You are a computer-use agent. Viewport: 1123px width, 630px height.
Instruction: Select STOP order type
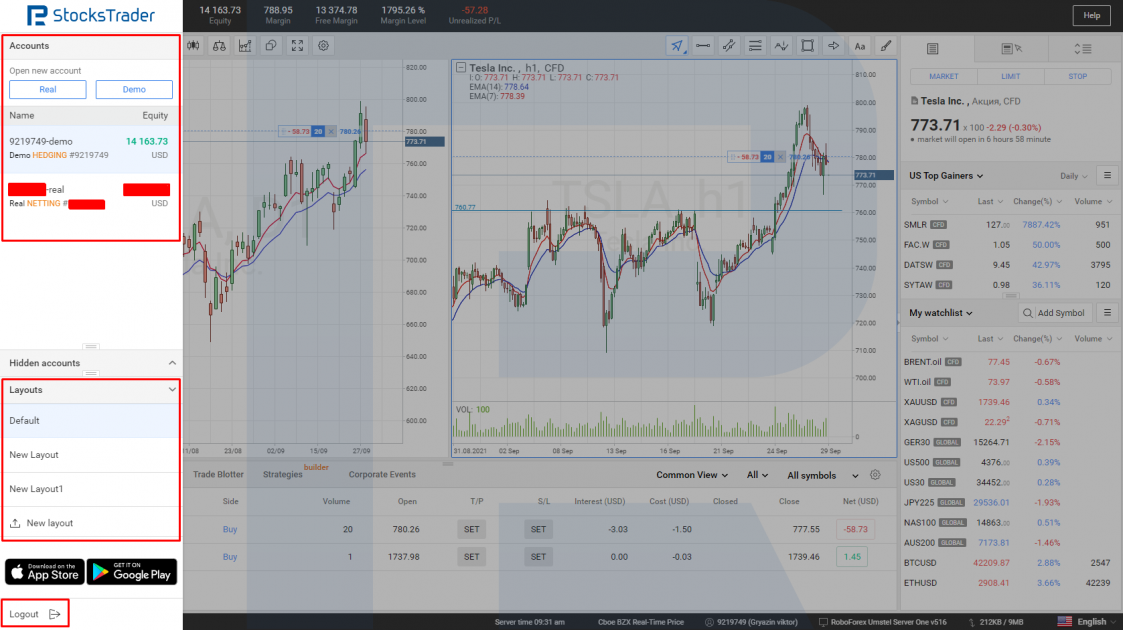[1077, 77]
